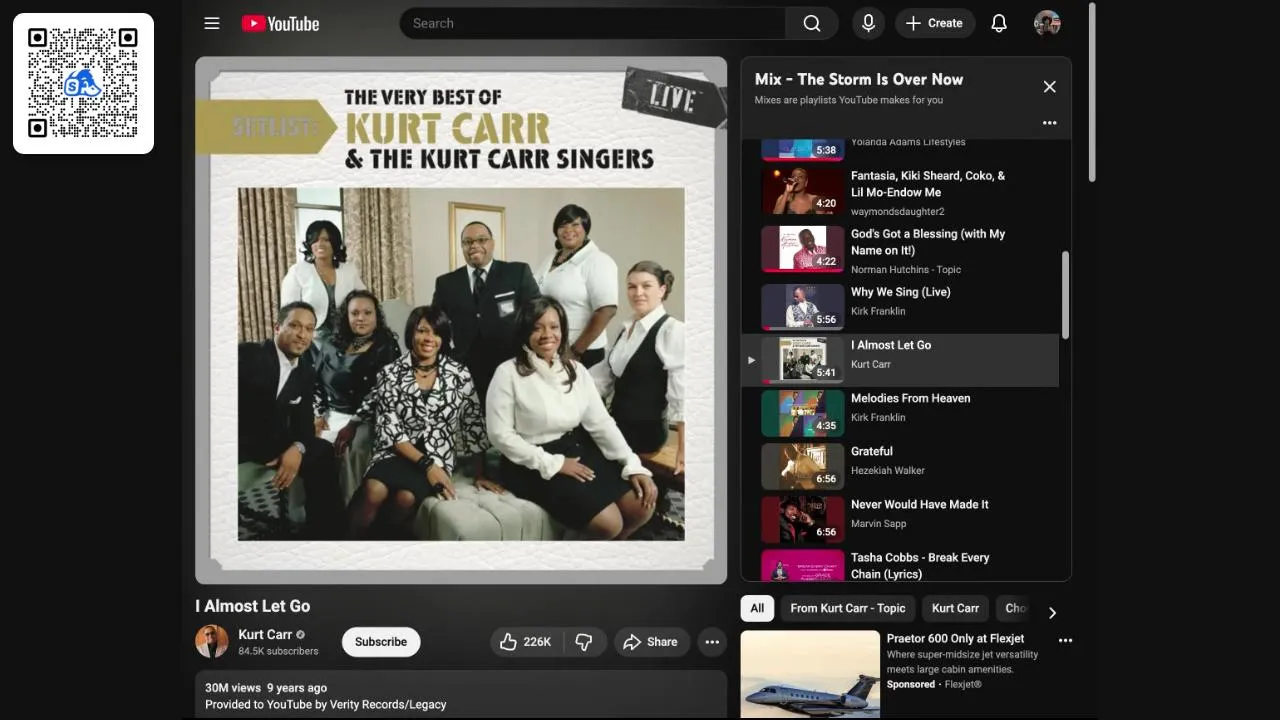The width and height of the screenshot is (1280, 720).
Task: Close the Mix playlist panel
Action: tap(1049, 87)
